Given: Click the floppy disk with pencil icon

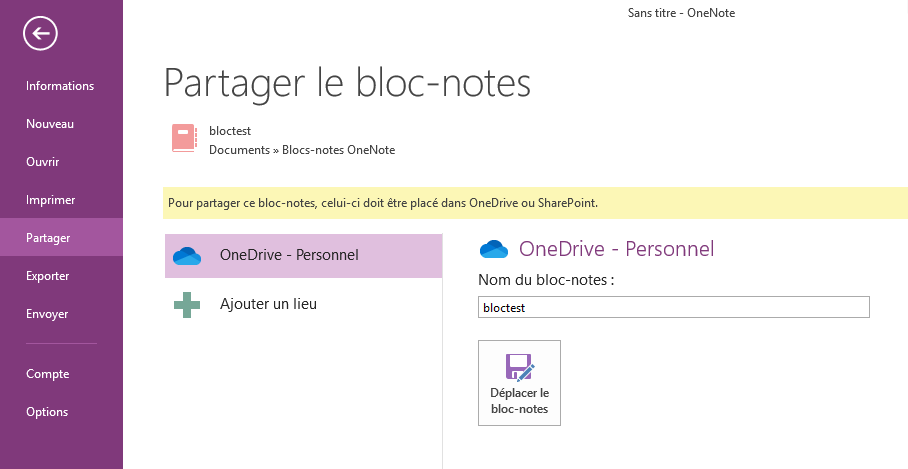Looking at the screenshot, I should tap(519, 367).
